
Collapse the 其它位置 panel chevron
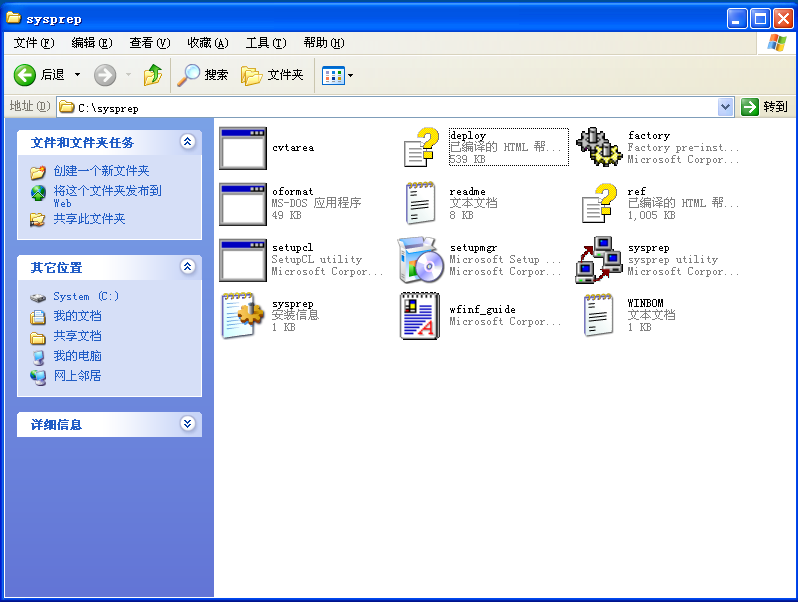(187, 266)
